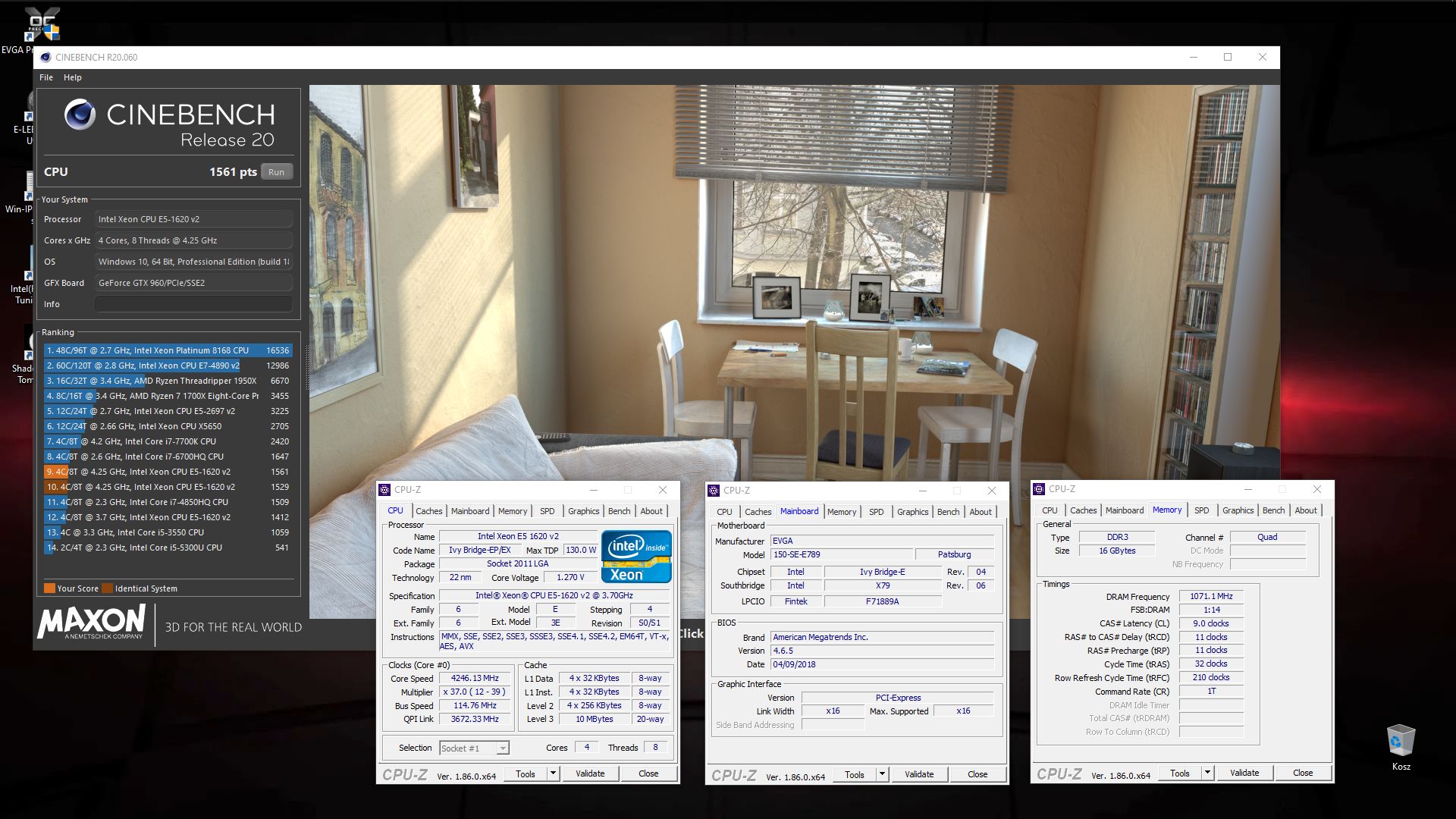Click the motherboard Model field 150-SE-E789
Screen dimensions: 1456x819
pos(841,554)
